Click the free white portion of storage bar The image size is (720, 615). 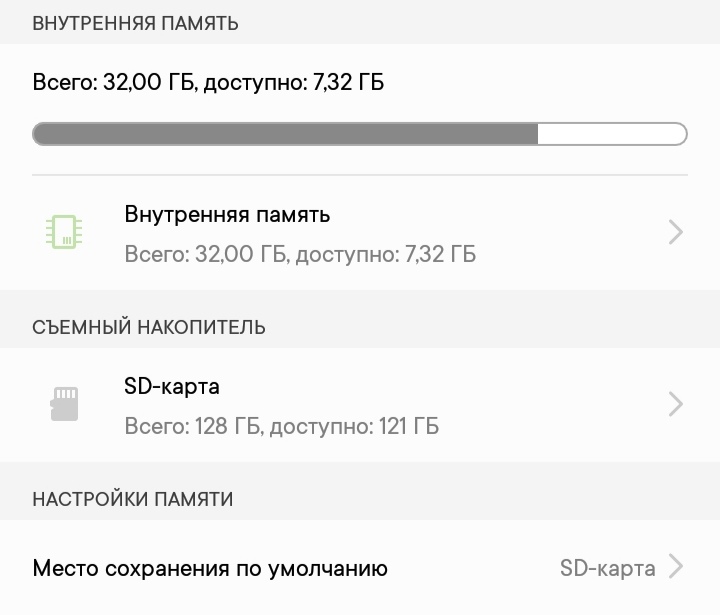point(610,134)
